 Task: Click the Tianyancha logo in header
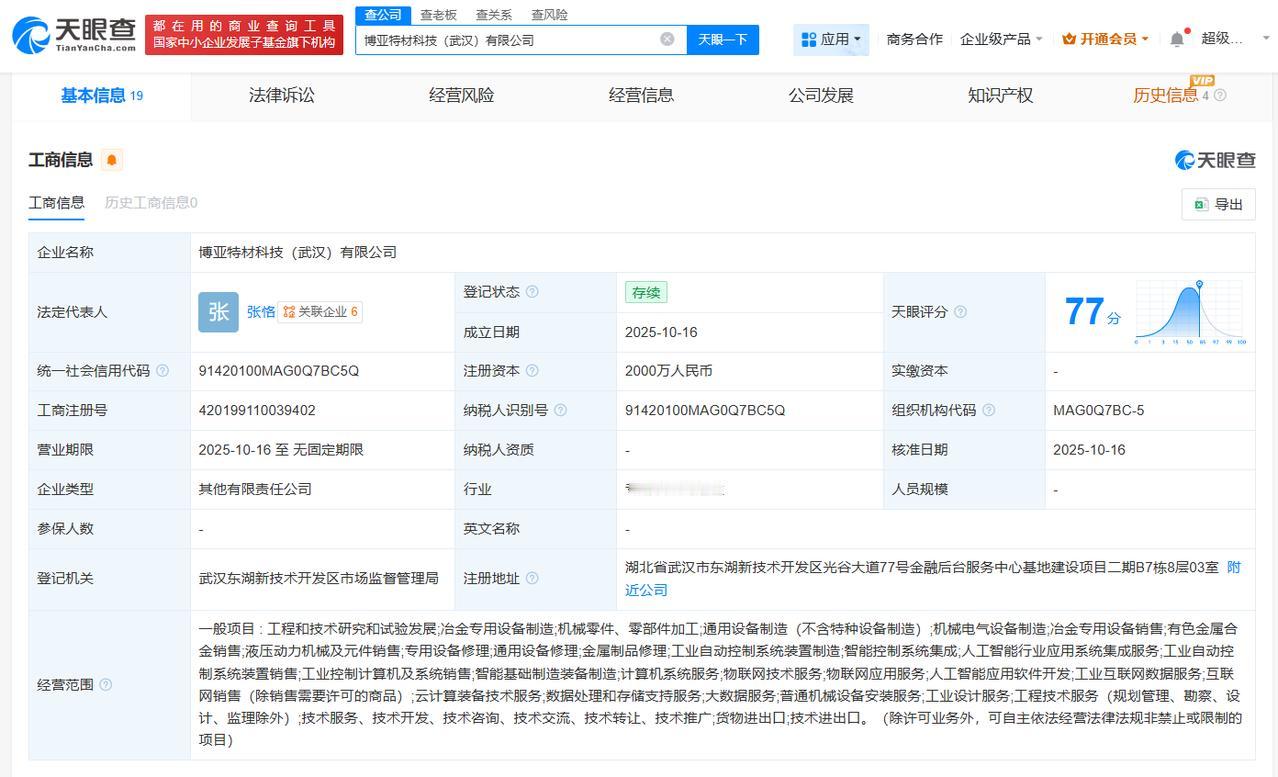click(x=74, y=35)
